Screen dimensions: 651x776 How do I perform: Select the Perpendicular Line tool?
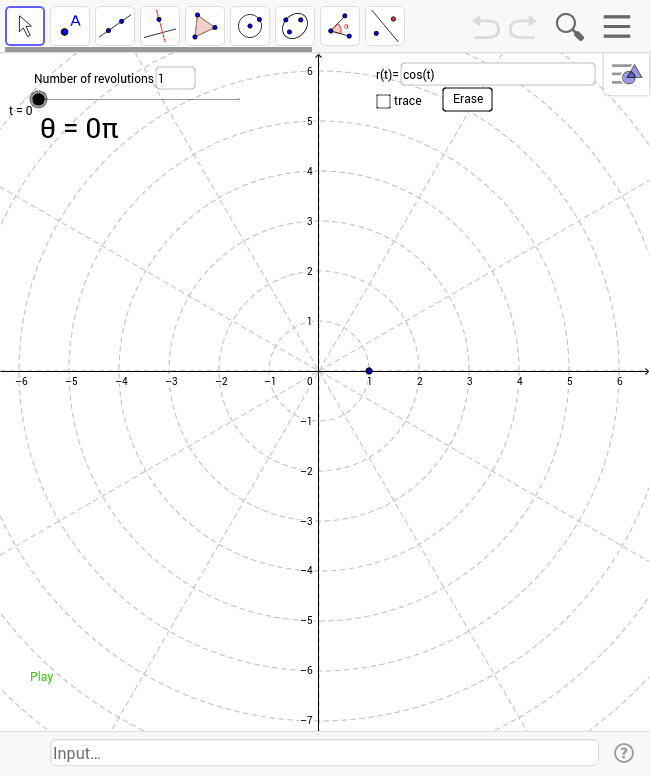160,26
